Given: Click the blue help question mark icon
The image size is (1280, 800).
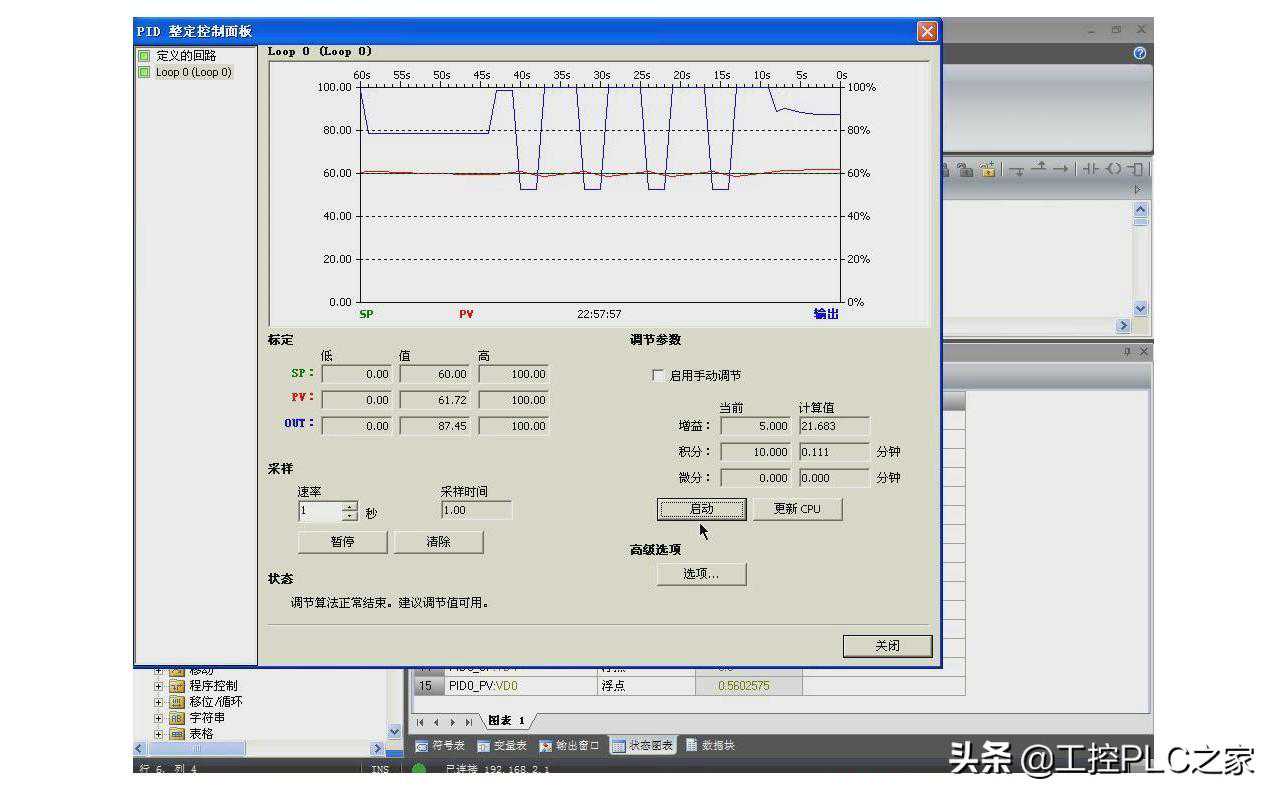Looking at the screenshot, I should 1139,53.
